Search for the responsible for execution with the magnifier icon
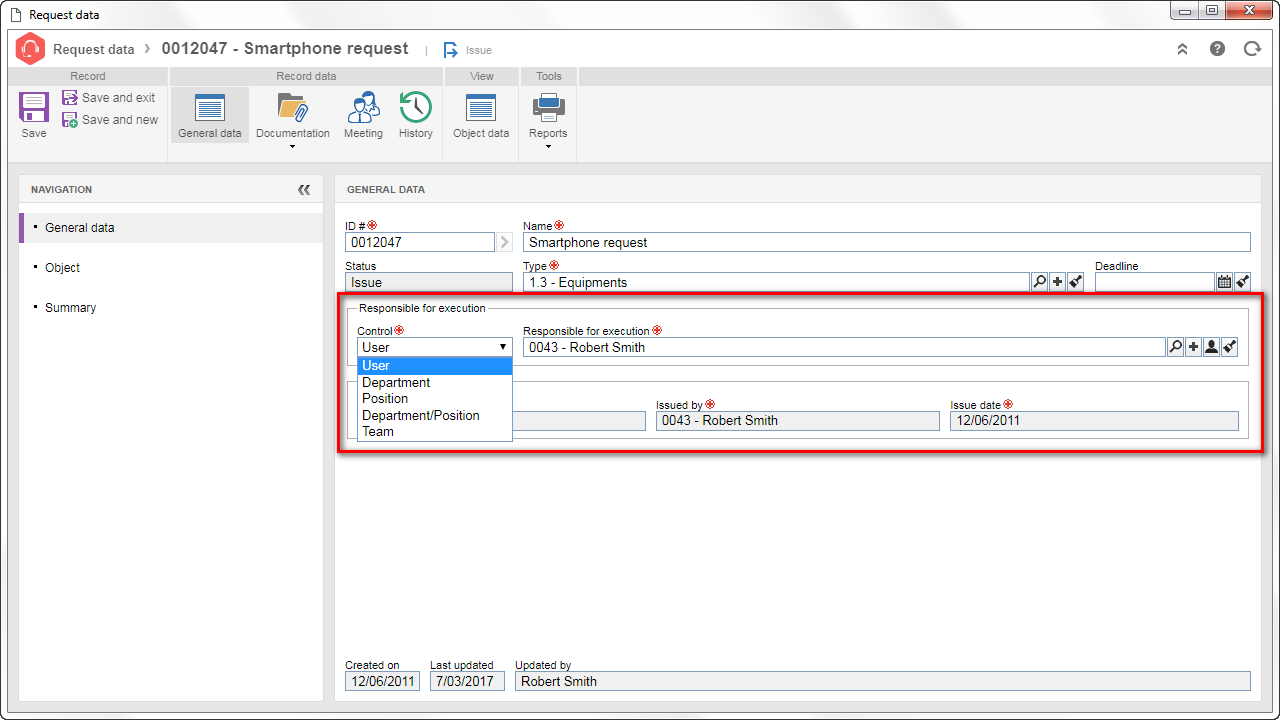The image size is (1280, 720). click(1176, 347)
